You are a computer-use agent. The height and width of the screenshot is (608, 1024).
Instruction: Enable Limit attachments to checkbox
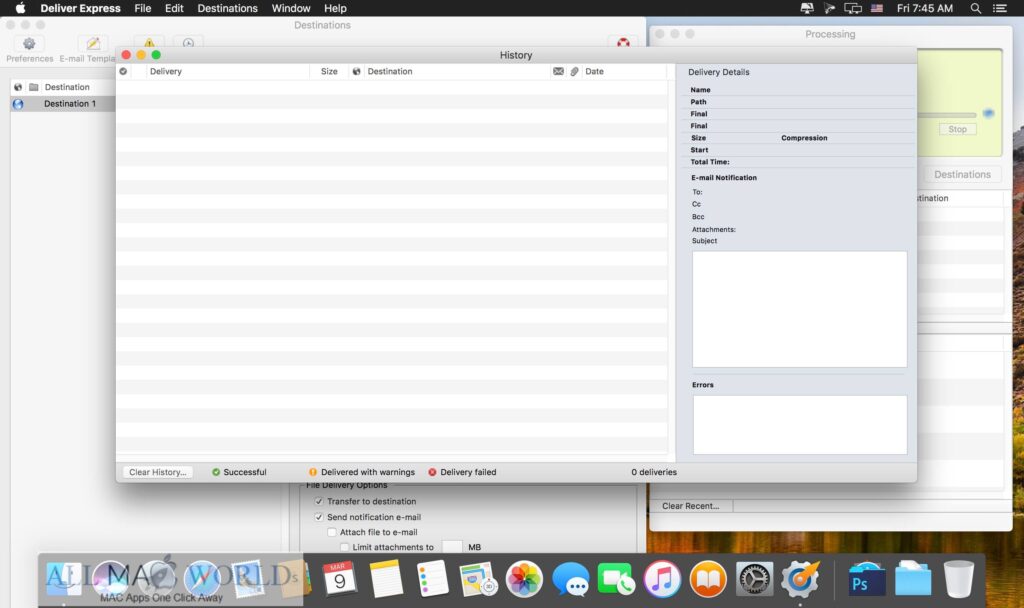tap(344, 547)
